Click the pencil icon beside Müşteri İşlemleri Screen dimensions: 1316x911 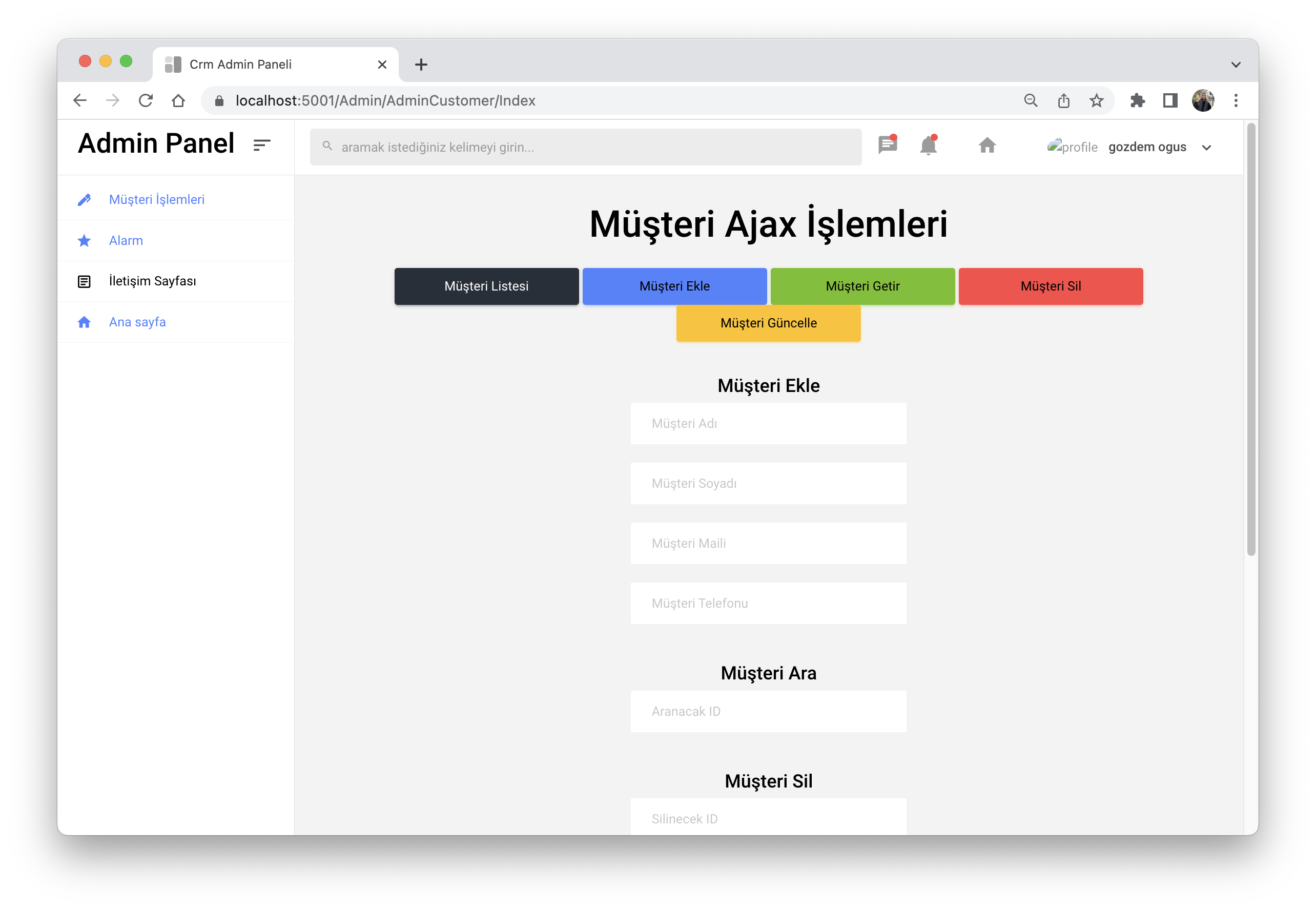(84, 200)
